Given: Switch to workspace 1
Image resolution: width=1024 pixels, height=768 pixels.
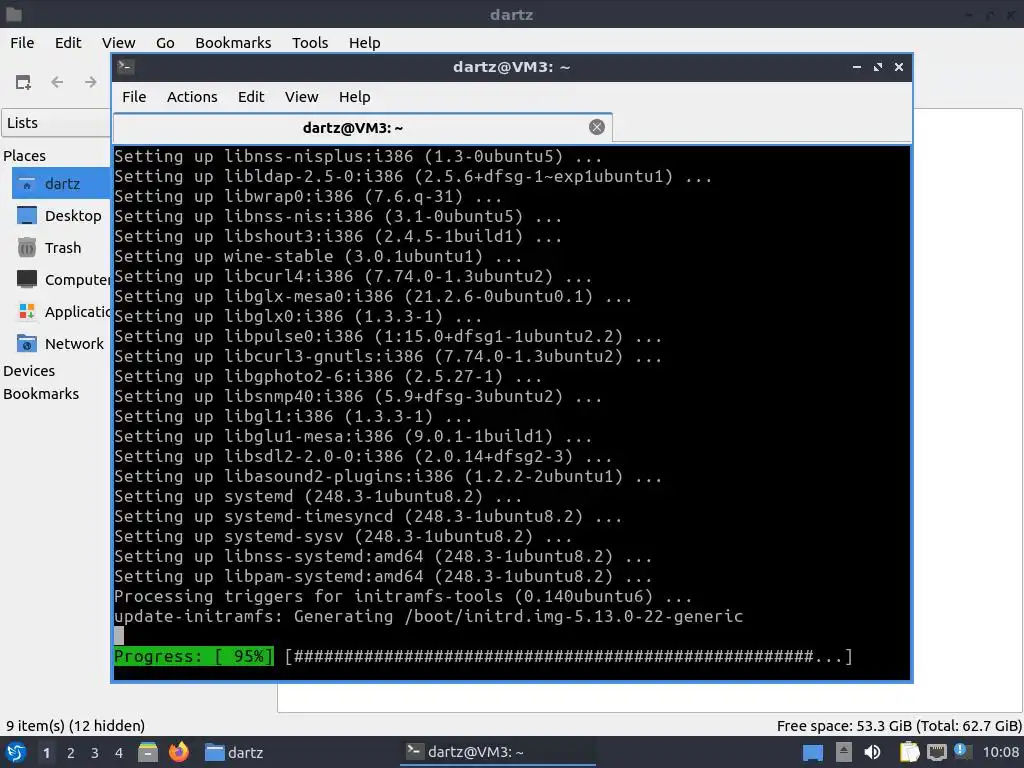Looking at the screenshot, I should point(46,753).
